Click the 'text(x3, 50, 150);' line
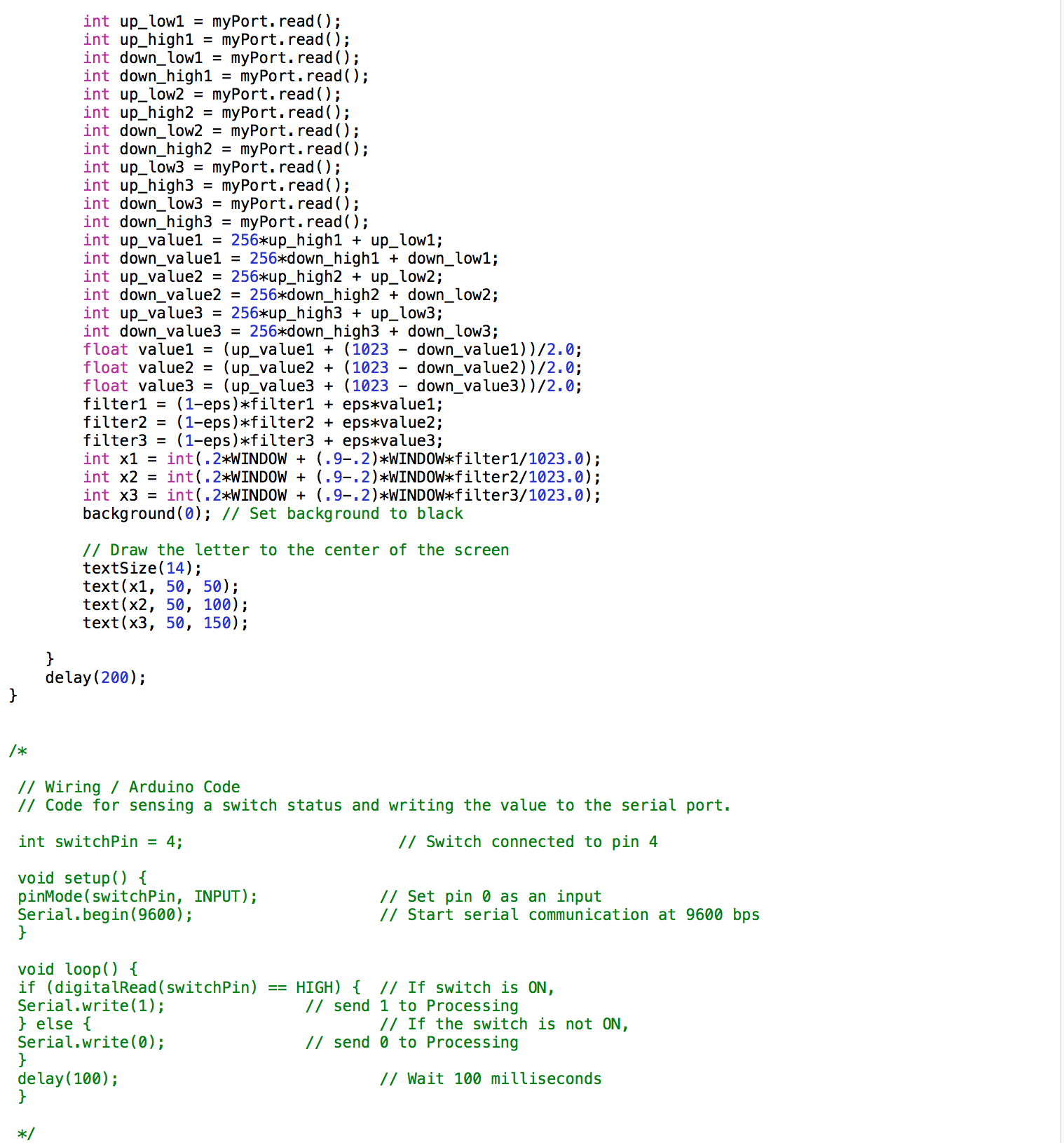Image resolution: width=1064 pixels, height=1143 pixels. 165,623
